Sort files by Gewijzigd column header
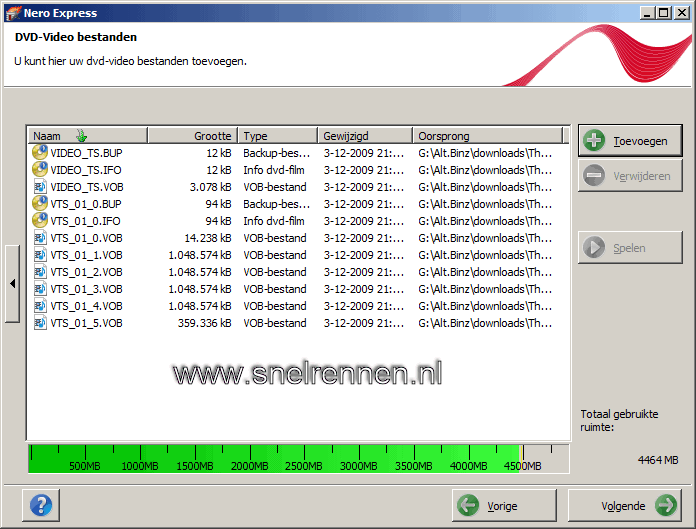The width and height of the screenshot is (696, 529). (365, 135)
